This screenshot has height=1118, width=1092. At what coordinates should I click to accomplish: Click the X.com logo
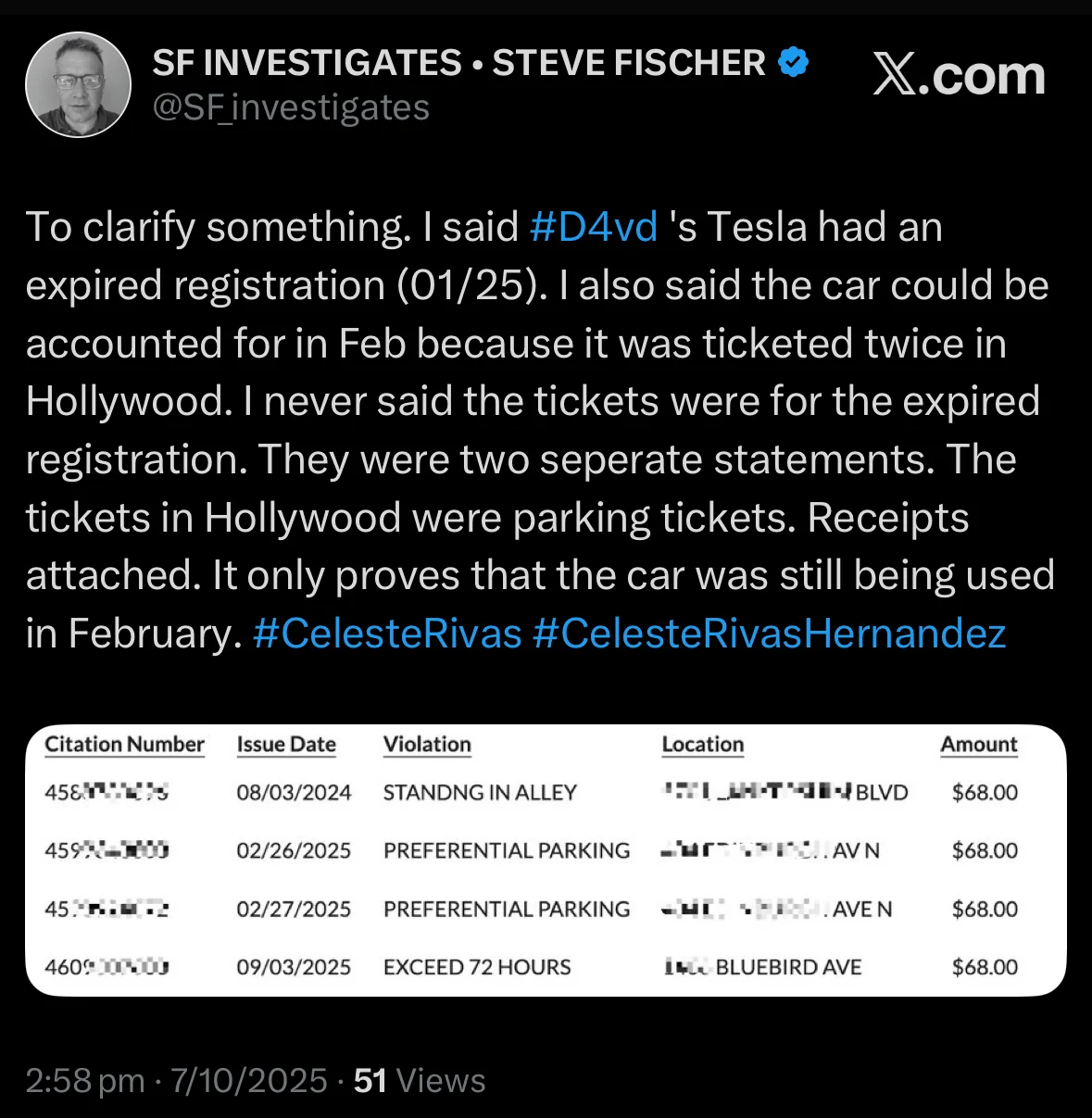click(959, 75)
